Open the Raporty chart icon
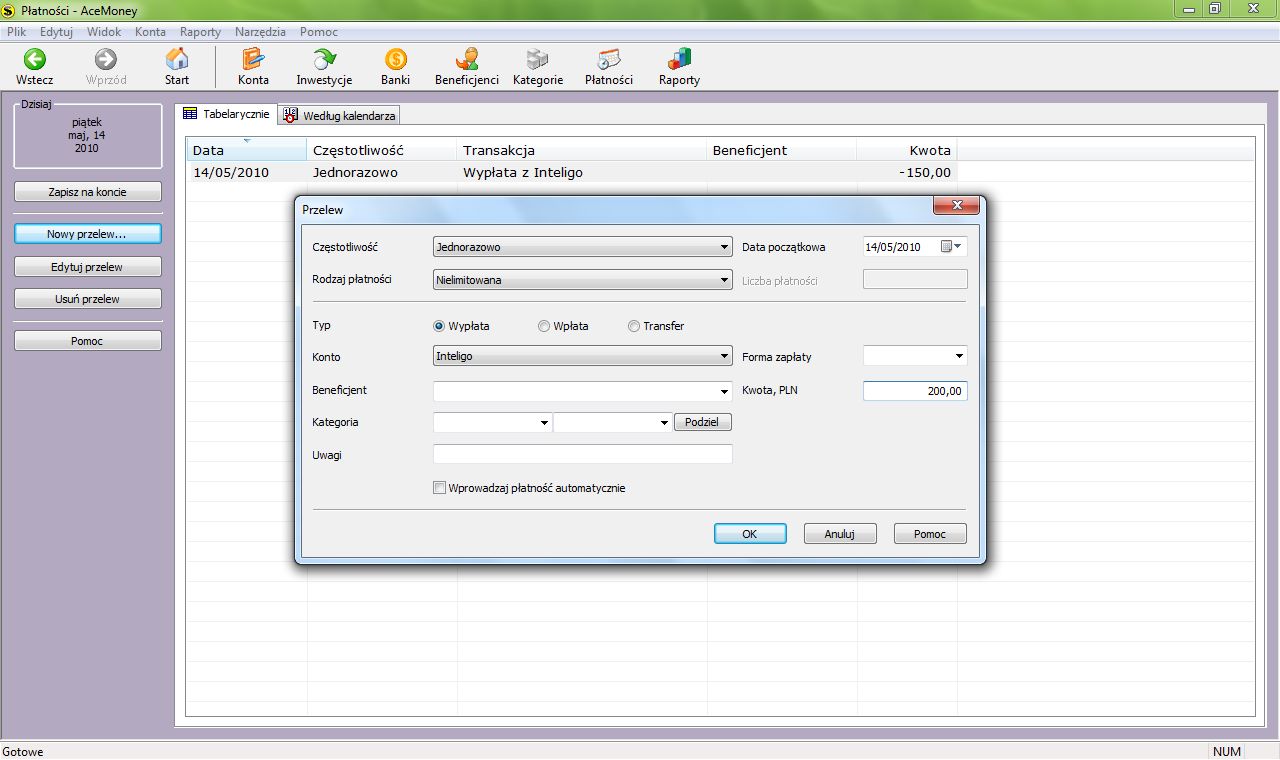This screenshot has height=760, width=1280. pos(679,59)
